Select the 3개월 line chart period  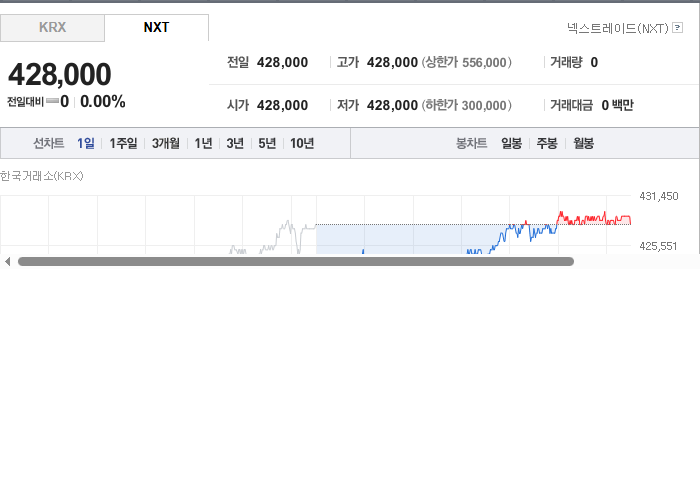tap(166, 143)
